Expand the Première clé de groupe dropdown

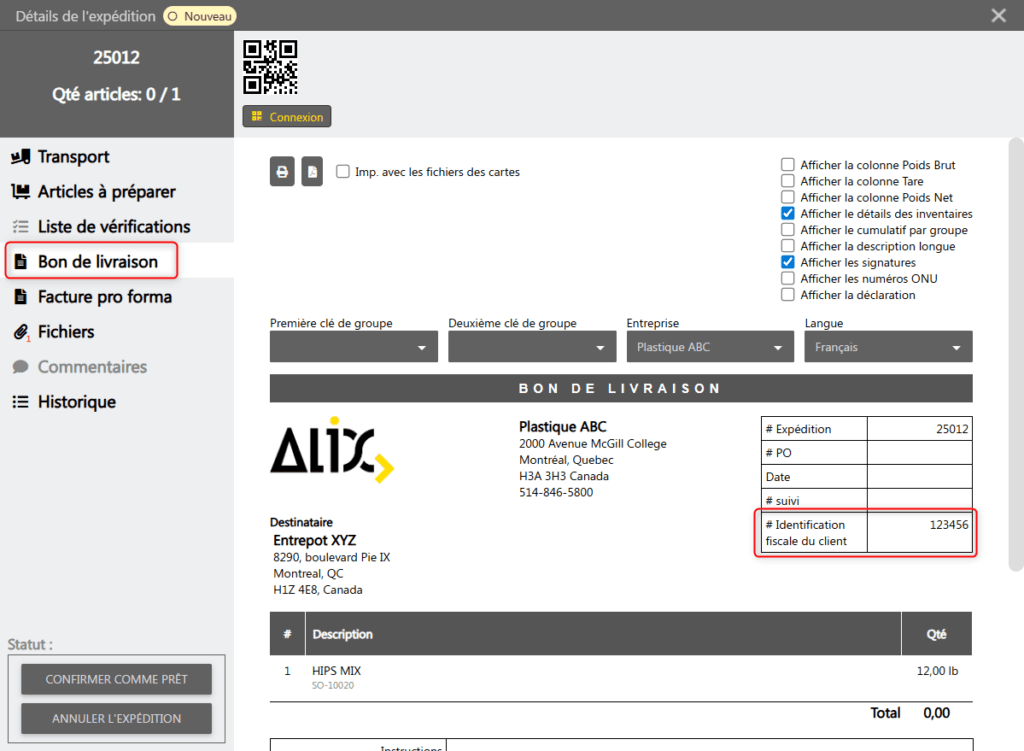tap(354, 347)
